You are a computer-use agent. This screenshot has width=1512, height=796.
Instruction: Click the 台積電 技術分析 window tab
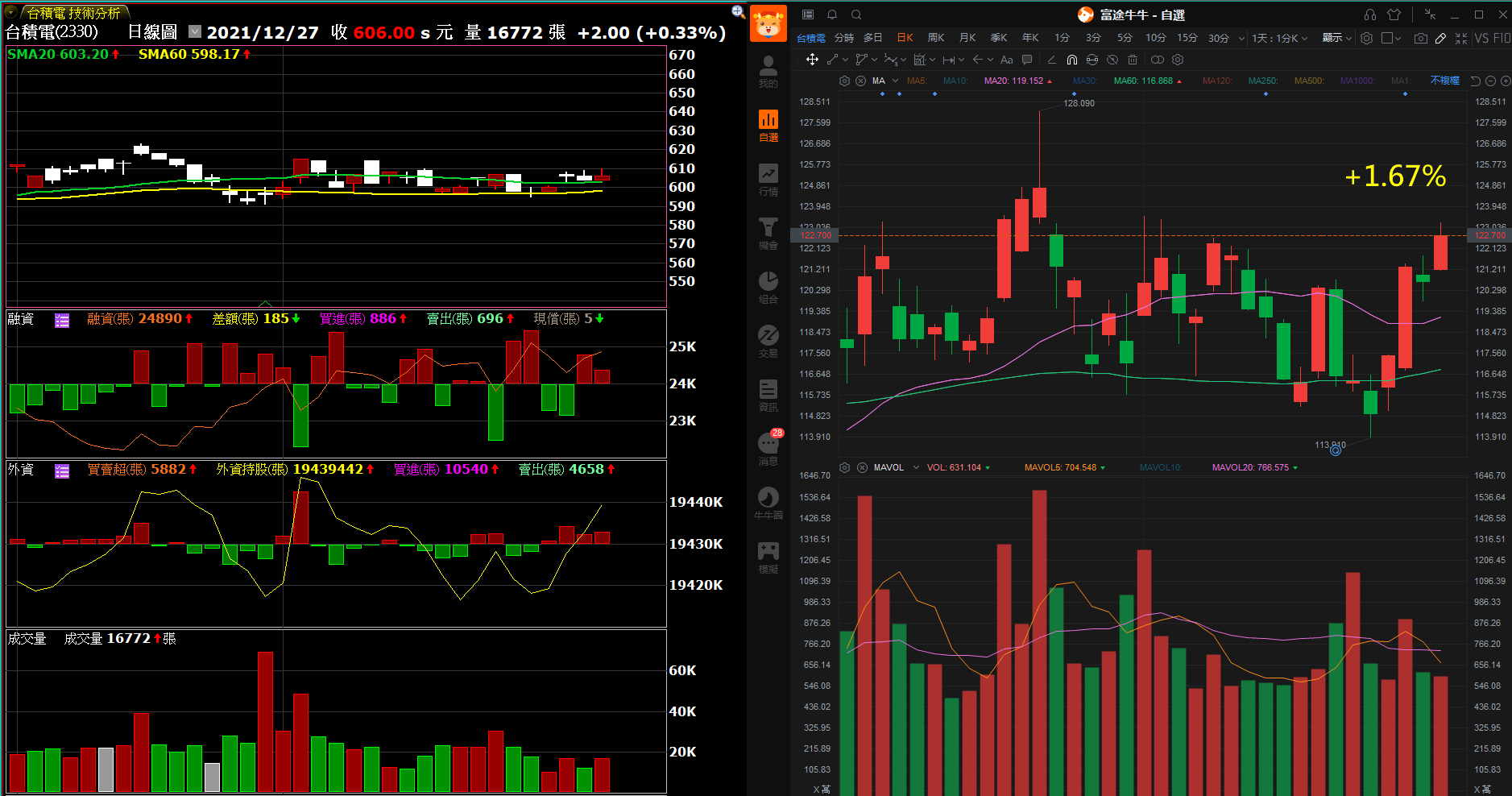[73, 13]
